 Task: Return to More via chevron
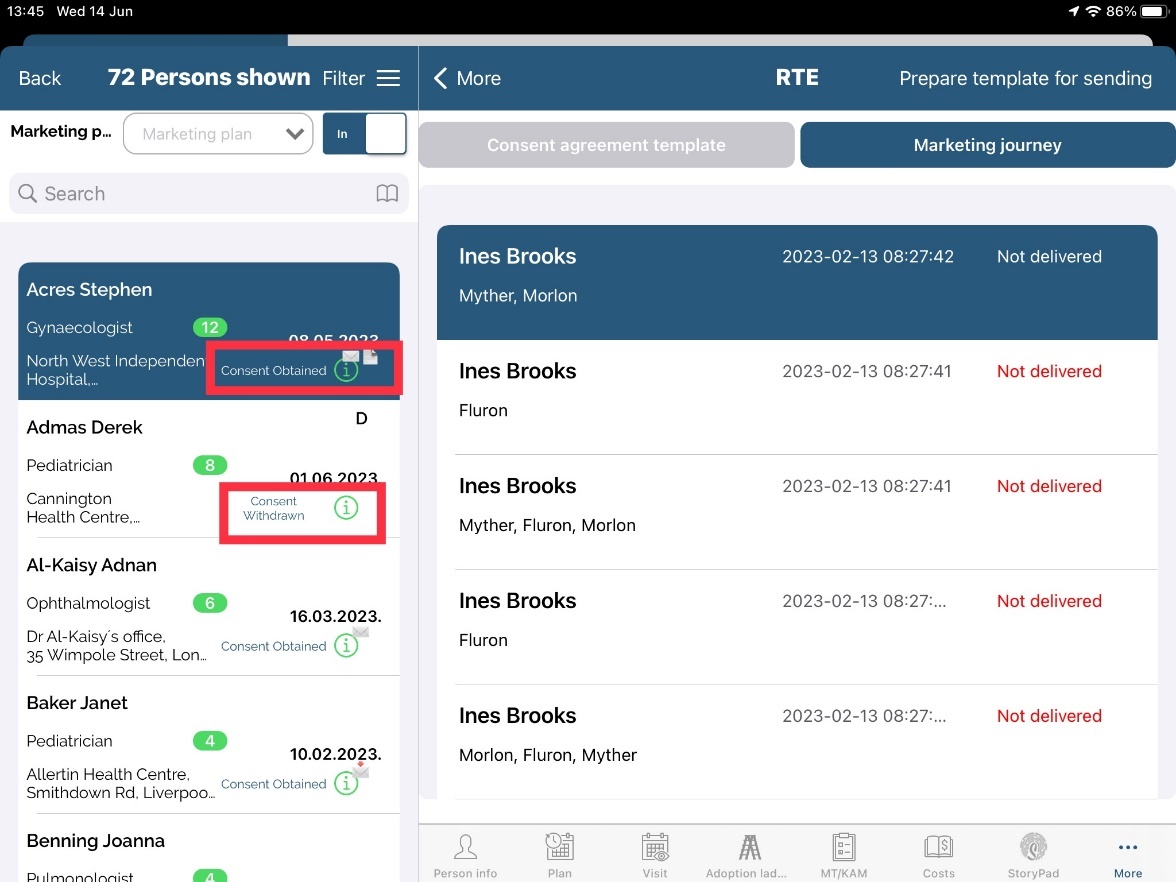coord(466,78)
